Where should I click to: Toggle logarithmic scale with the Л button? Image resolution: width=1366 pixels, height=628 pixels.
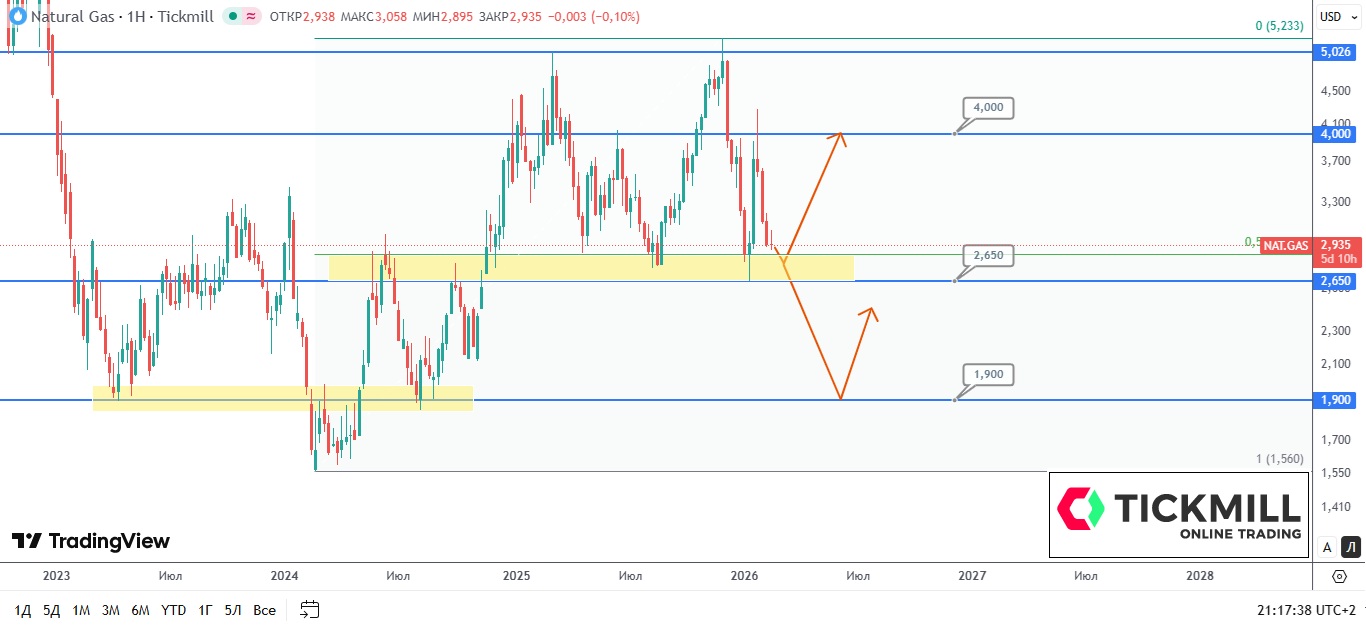1350,547
